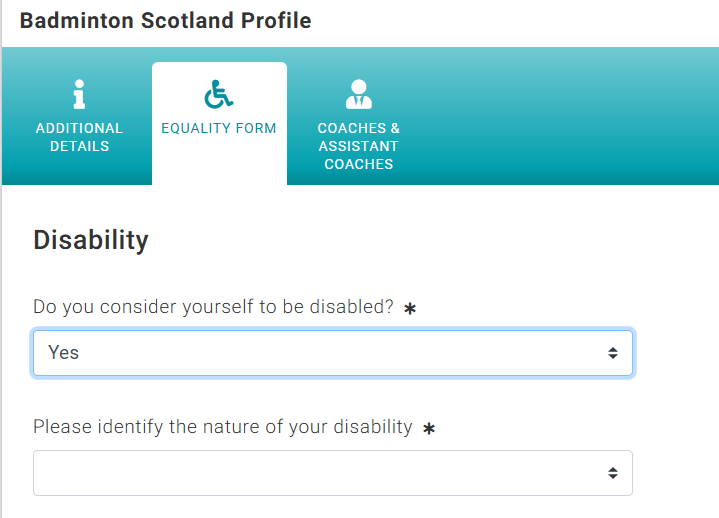719x518 pixels.
Task: Click the Disability section heading
Action: tap(91, 240)
